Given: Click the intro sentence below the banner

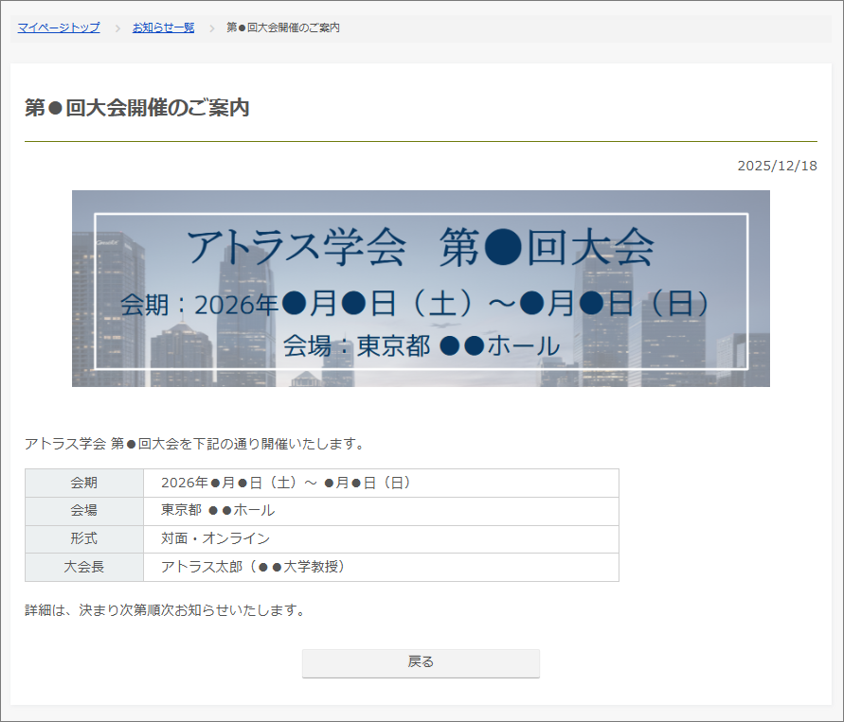Looking at the screenshot, I should pos(195,443).
